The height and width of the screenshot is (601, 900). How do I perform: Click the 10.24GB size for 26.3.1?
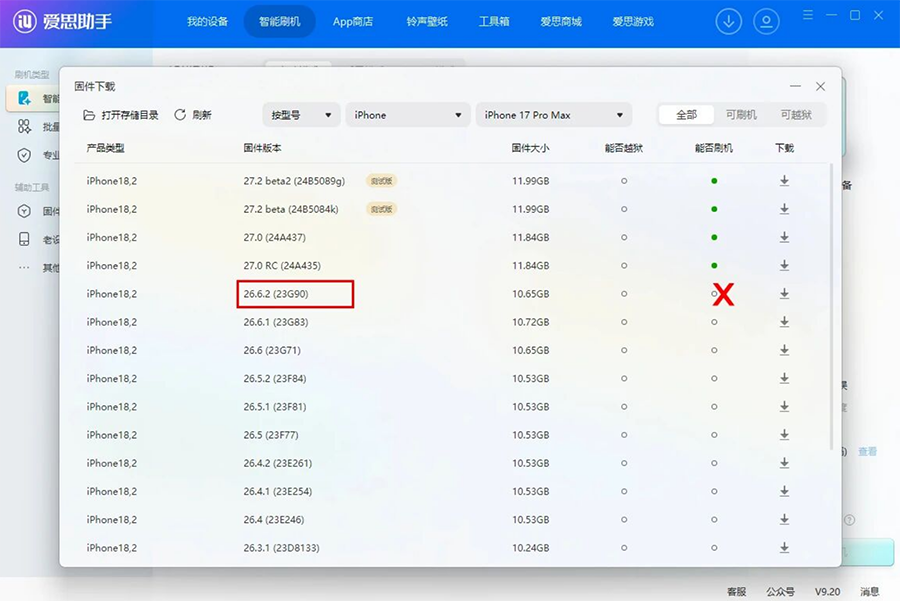pos(530,548)
